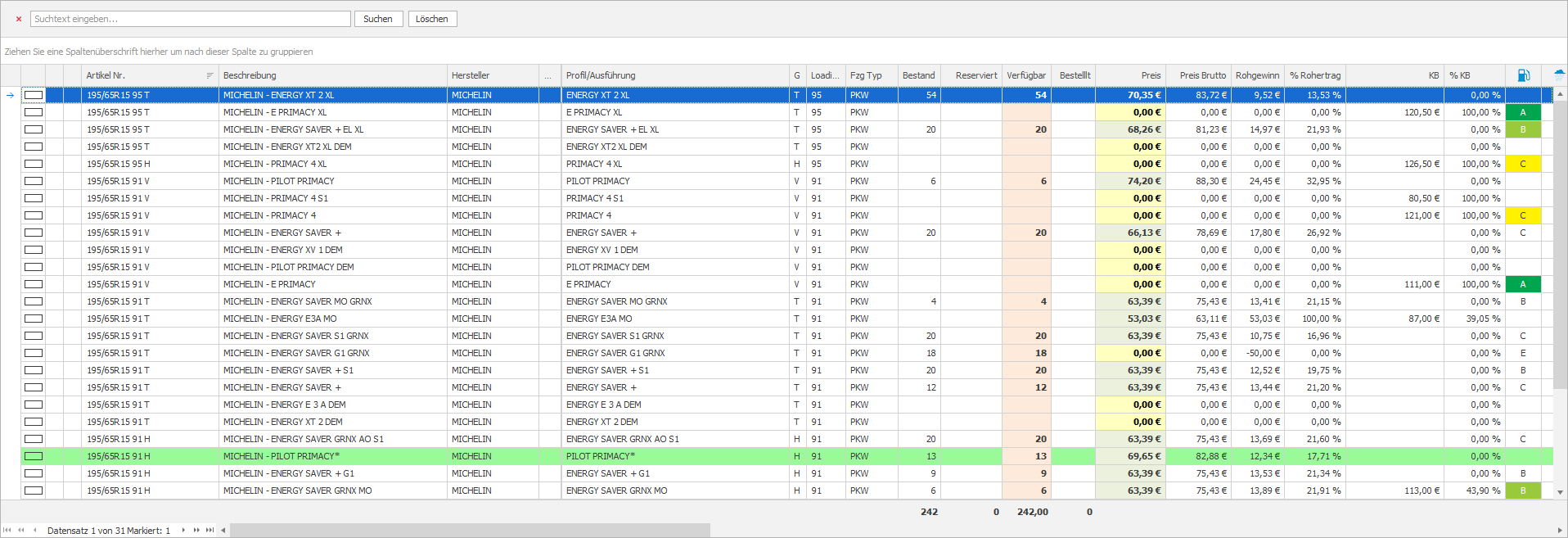Close search panel with red X icon
Viewport: 1568px width, 538px height.
coord(19,19)
